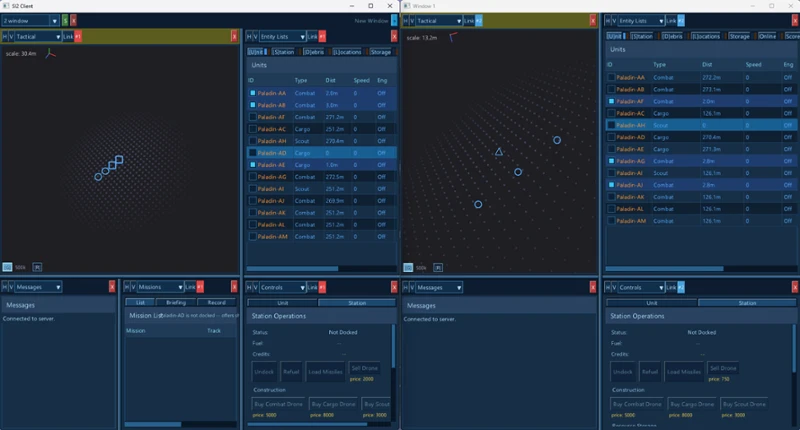Image resolution: width=800 pixels, height=430 pixels.
Task: Close the Missions panel
Action: pyautogui.click(x=234, y=287)
